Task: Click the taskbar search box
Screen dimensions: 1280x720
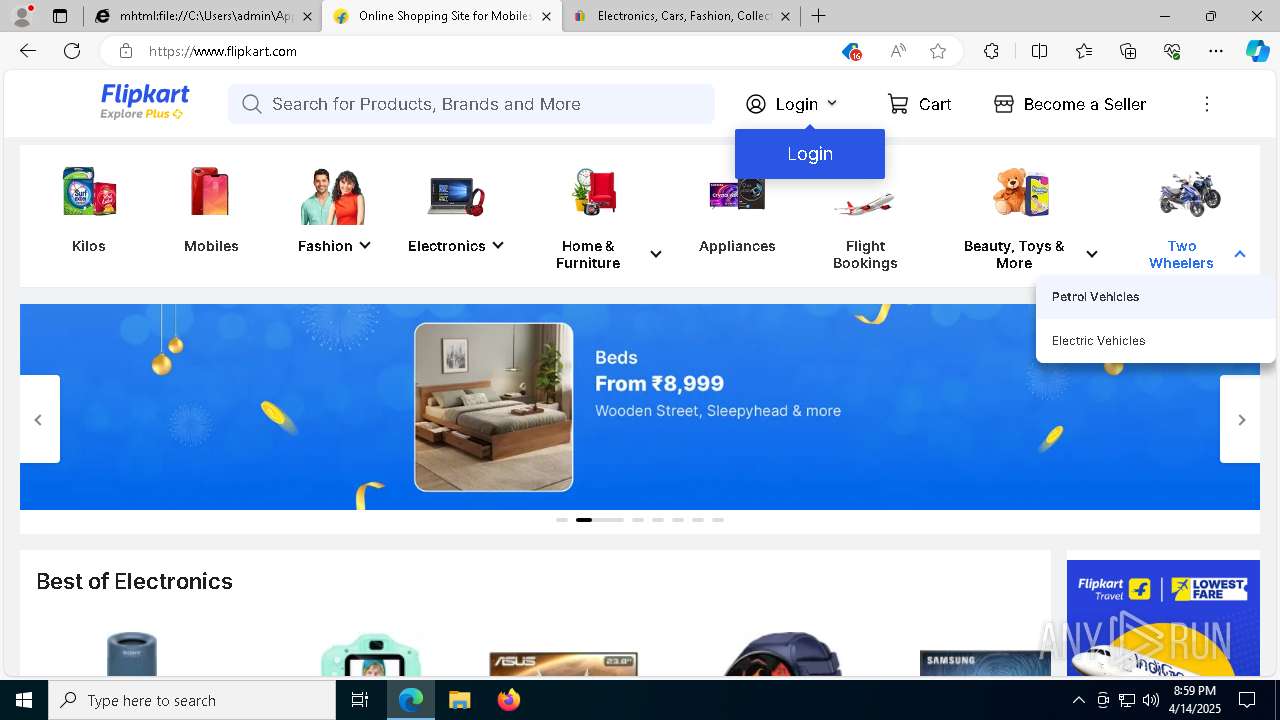Action: [x=192, y=700]
